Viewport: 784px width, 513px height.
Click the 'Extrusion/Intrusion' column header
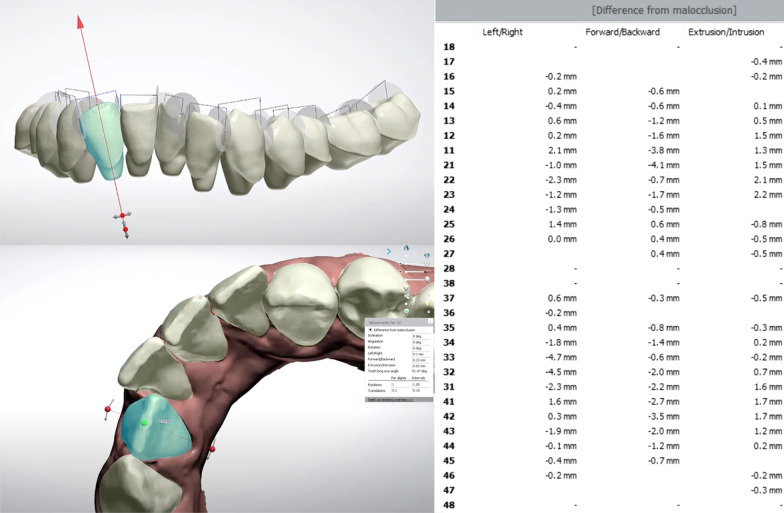click(721, 32)
